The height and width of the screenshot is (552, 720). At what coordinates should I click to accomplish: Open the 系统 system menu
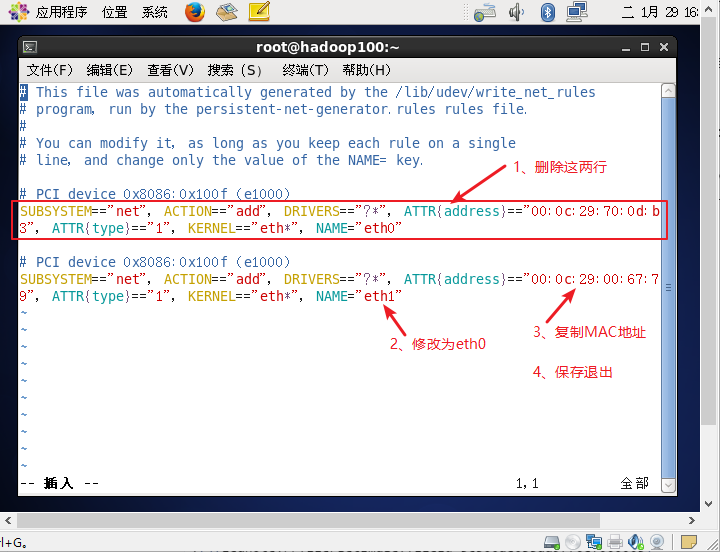click(154, 12)
